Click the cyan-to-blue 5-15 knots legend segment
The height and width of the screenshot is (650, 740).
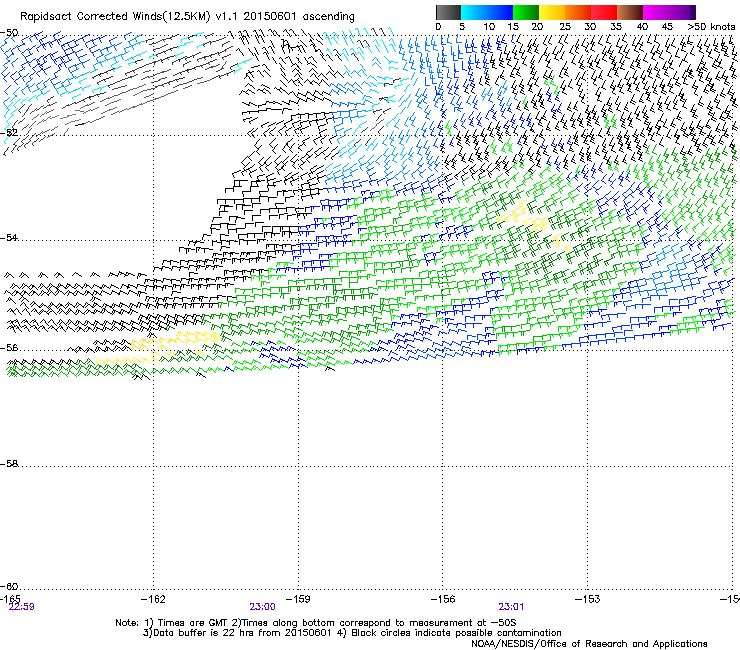click(487, 12)
